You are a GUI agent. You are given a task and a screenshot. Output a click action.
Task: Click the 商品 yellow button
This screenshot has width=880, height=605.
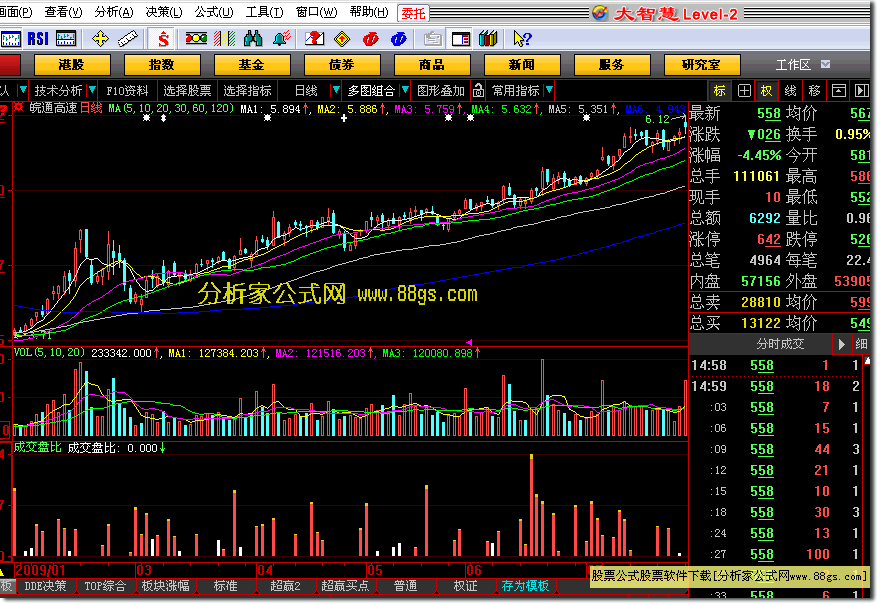tap(432, 65)
